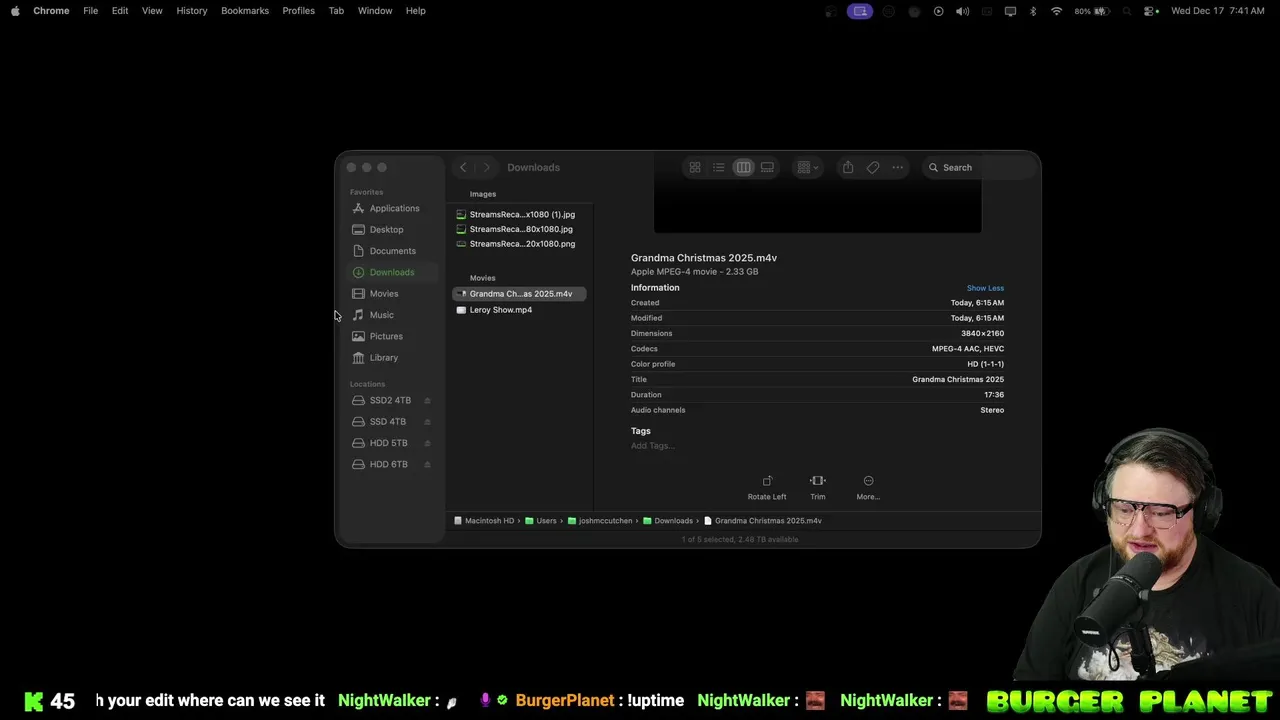The width and height of the screenshot is (1280, 720).
Task: Click the video preview thumbnail
Action: coord(818,208)
